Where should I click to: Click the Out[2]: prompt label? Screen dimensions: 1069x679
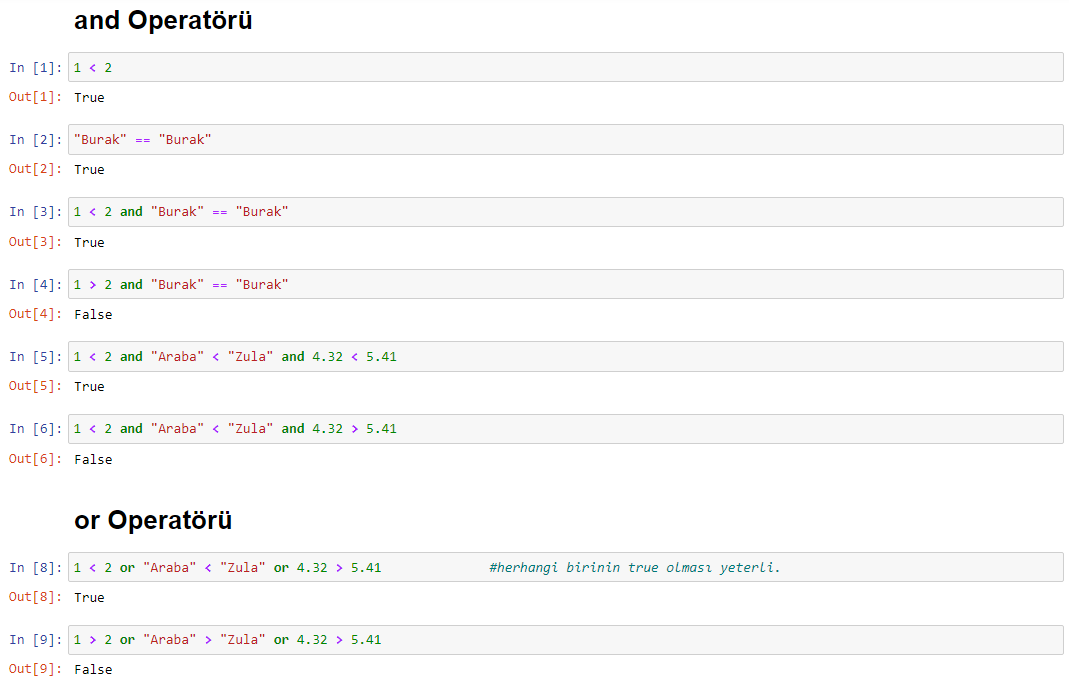click(35, 169)
